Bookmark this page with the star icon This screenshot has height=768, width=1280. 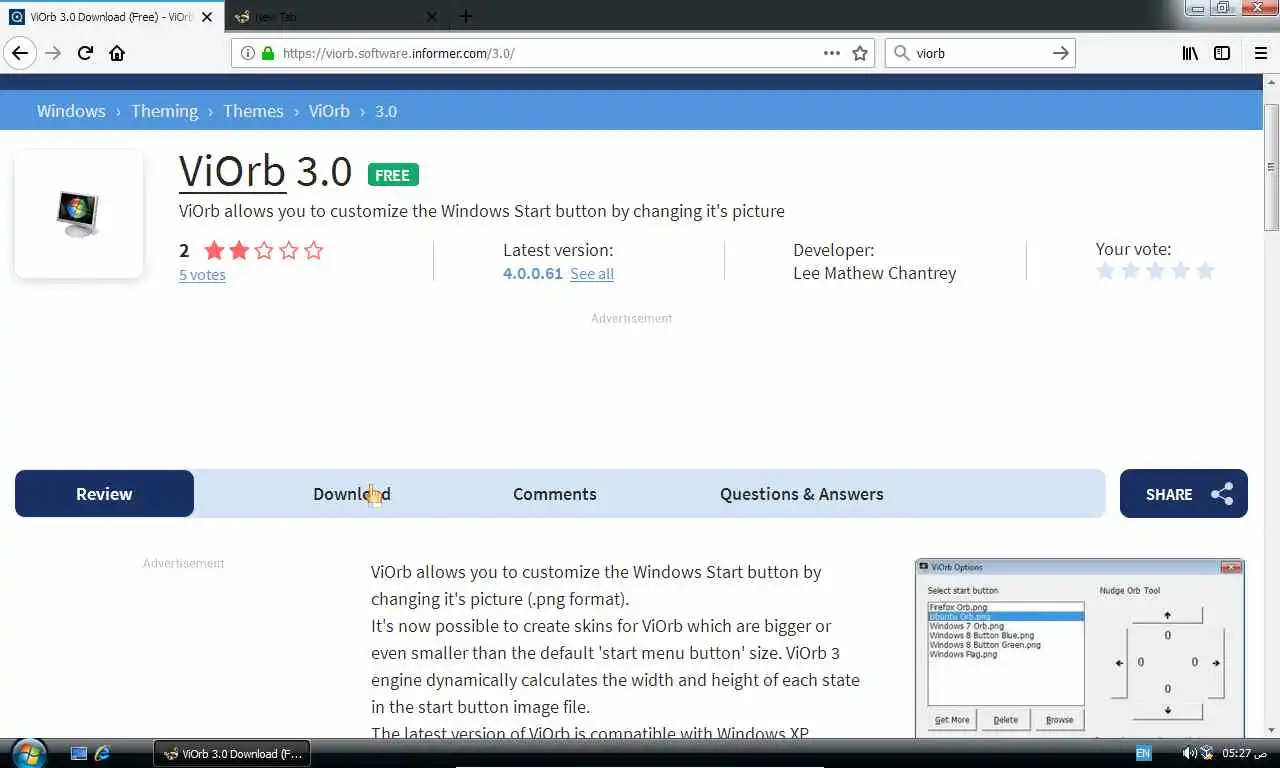pyautogui.click(x=860, y=53)
